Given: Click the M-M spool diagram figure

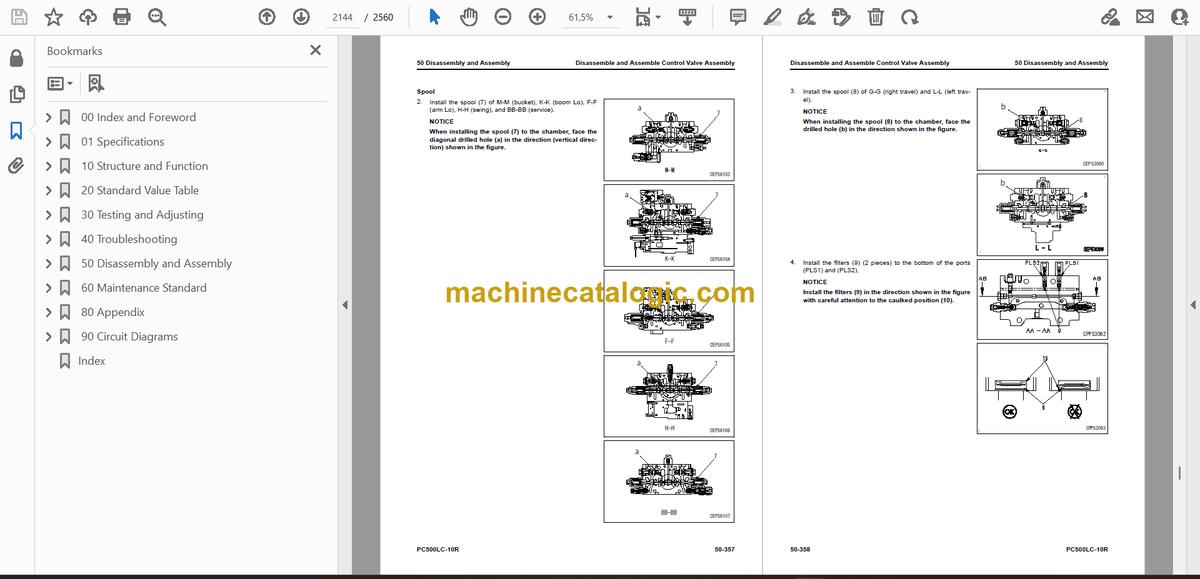Looking at the screenshot, I should point(669,139).
